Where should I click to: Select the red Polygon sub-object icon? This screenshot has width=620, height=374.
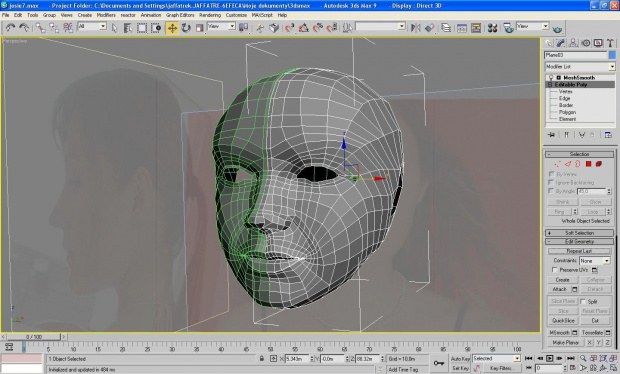click(x=588, y=164)
